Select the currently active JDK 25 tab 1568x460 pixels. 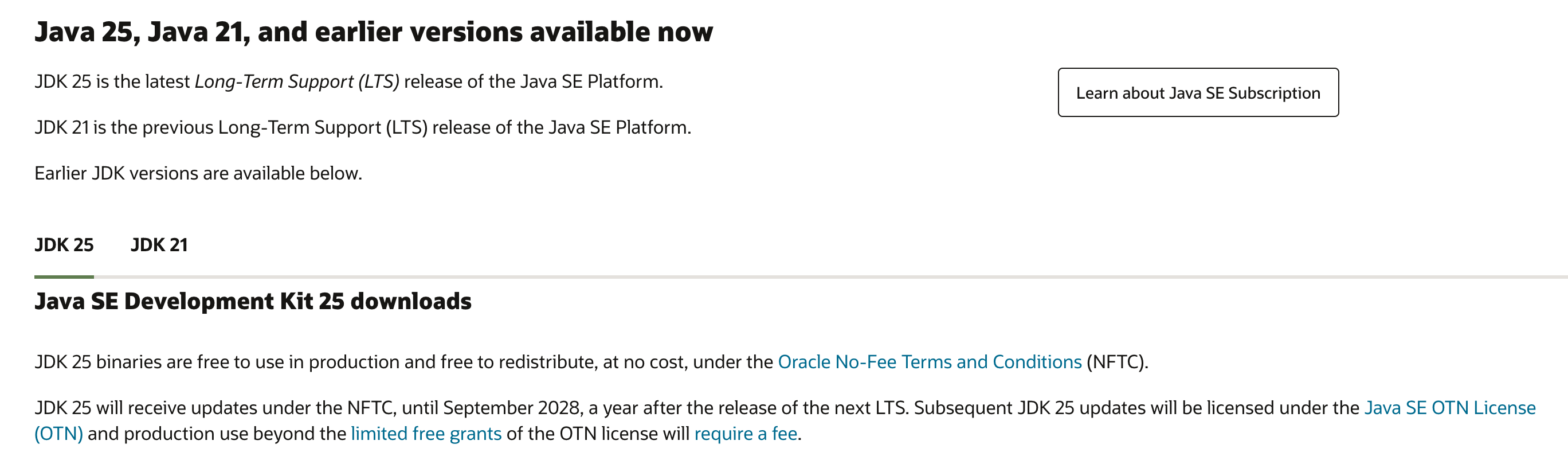click(65, 245)
